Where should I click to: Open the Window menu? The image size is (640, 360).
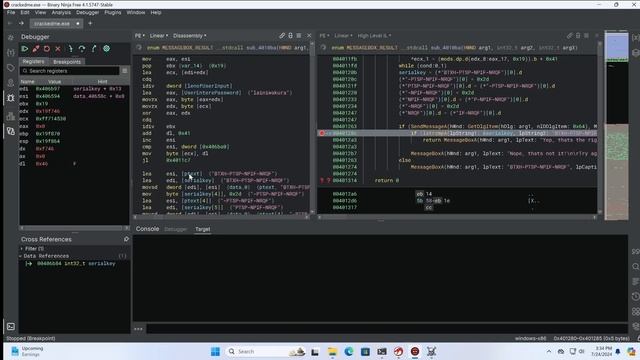[136, 13]
